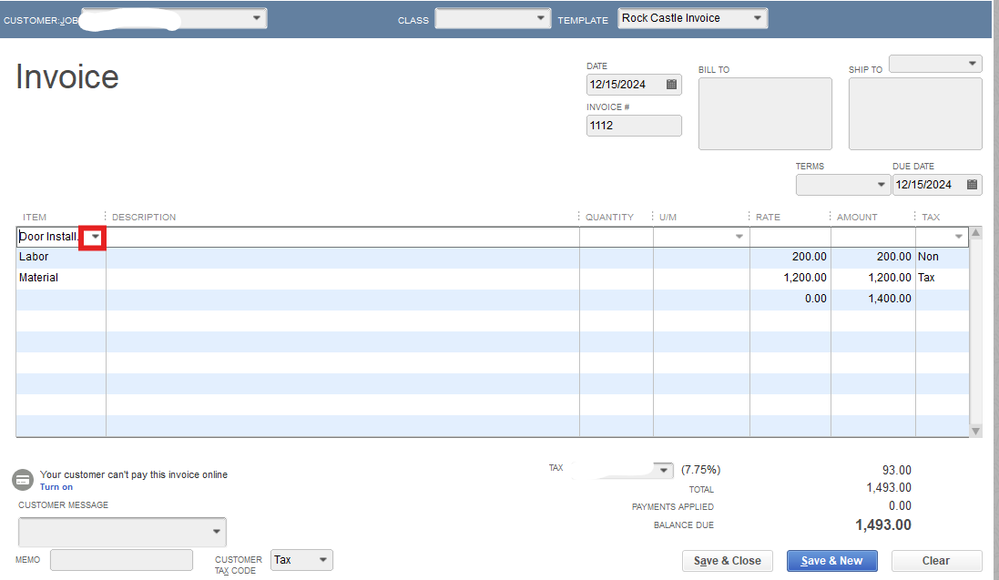Click the scroll down arrow of line items

pos(975,431)
